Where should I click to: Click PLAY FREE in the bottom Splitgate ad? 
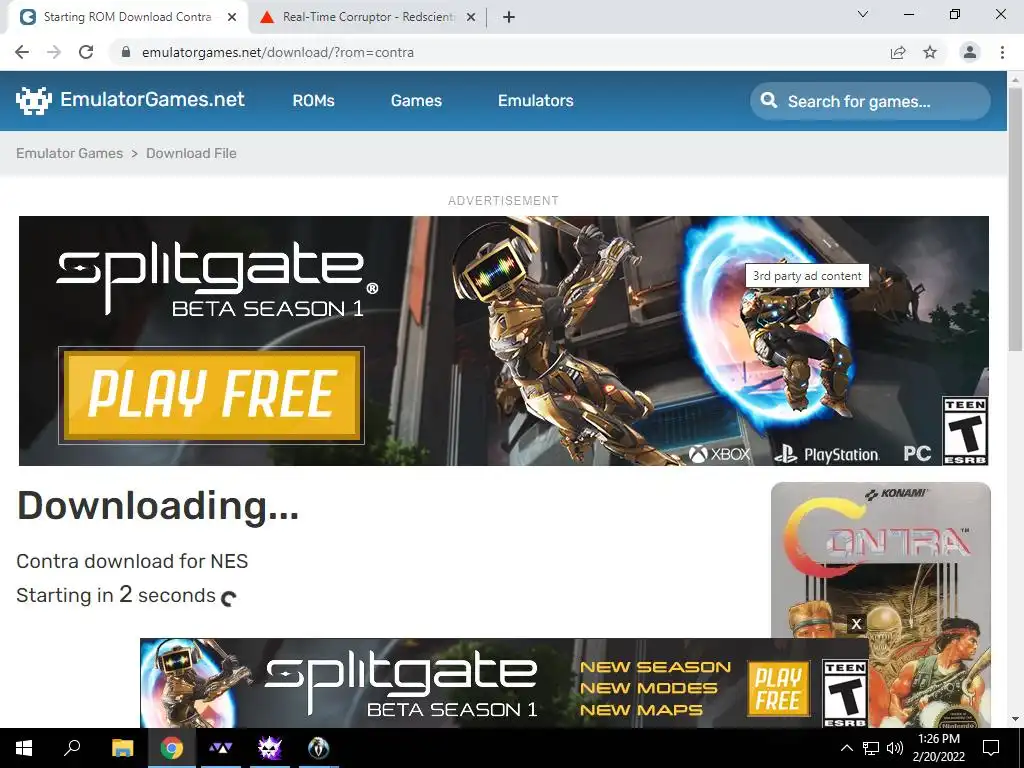pos(778,688)
